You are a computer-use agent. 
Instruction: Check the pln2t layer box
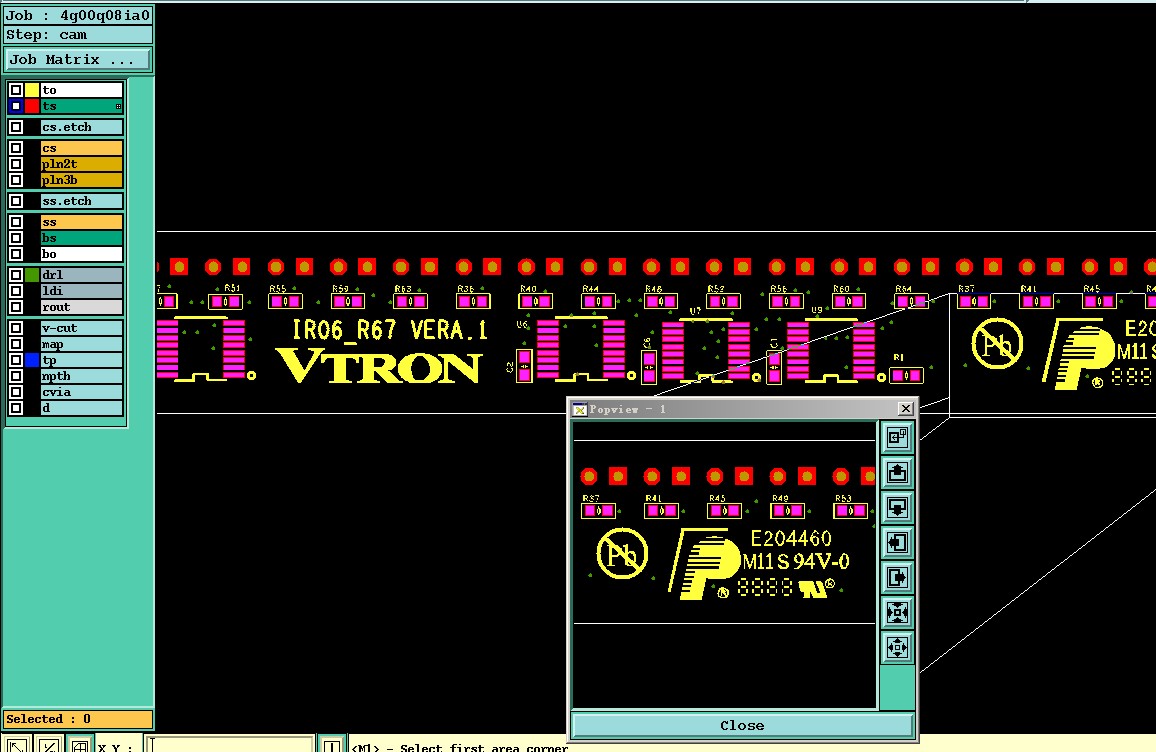tap(16, 164)
